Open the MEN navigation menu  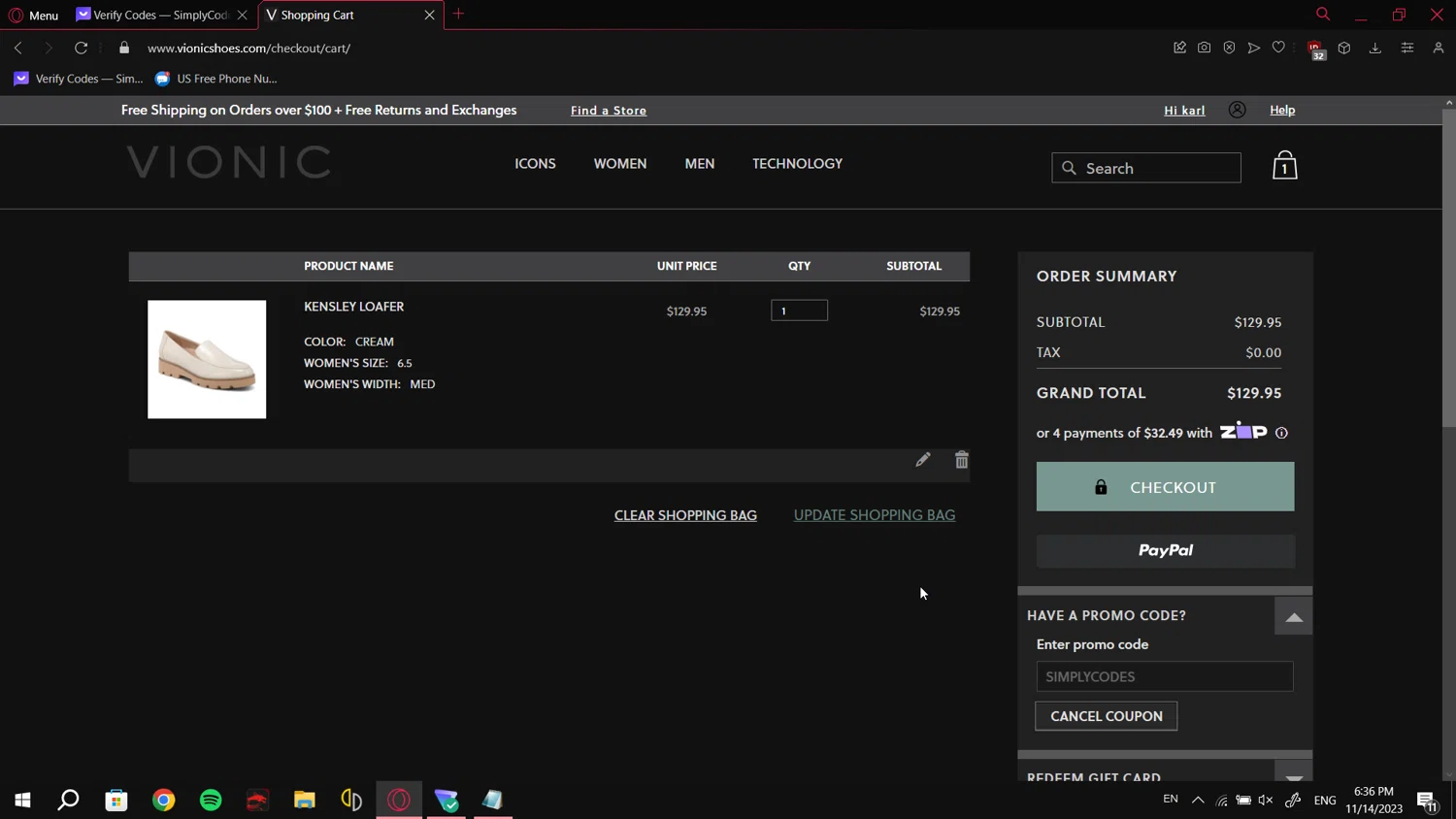pos(700,163)
